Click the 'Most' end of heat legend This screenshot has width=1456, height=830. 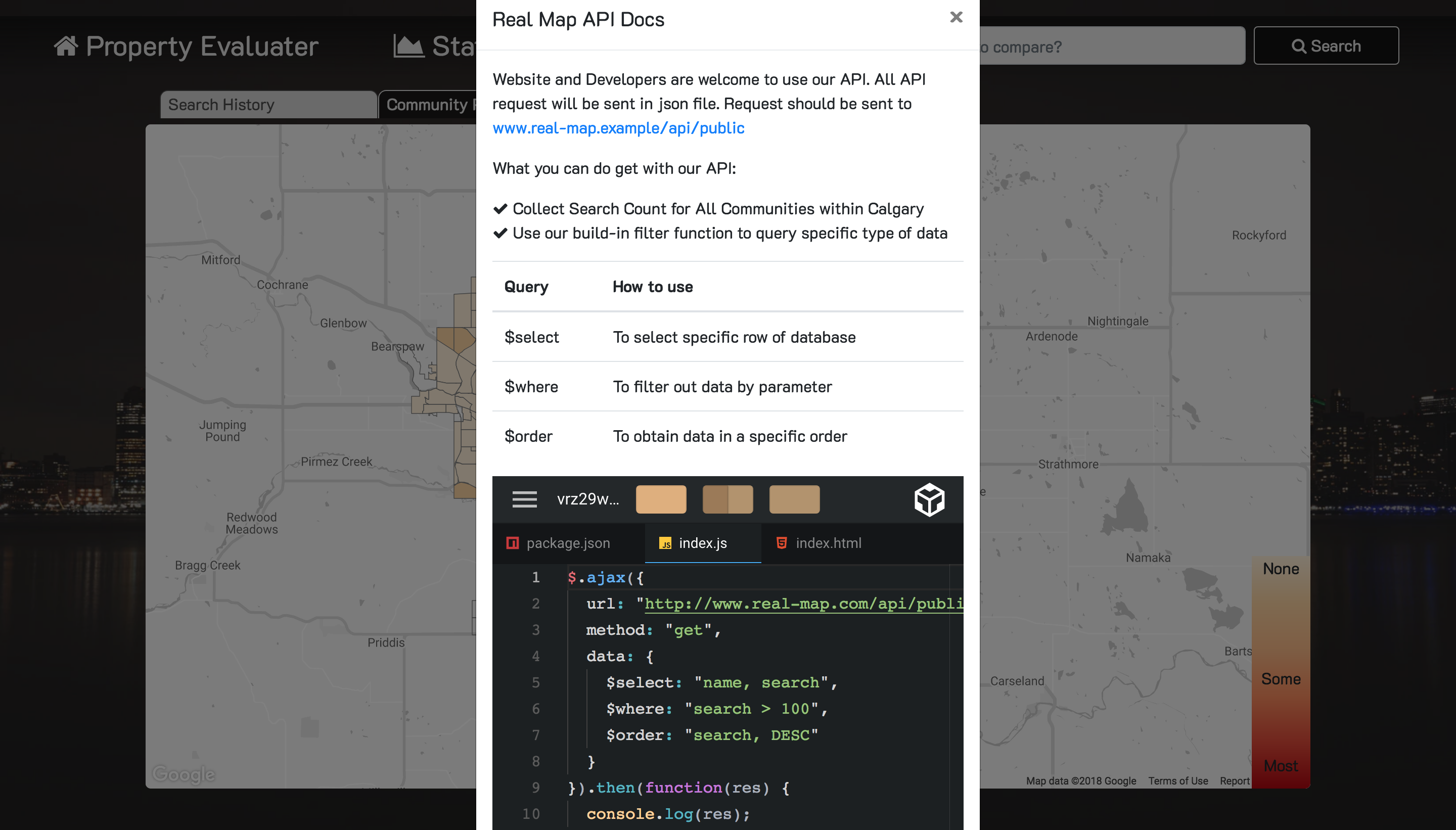click(1281, 766)
